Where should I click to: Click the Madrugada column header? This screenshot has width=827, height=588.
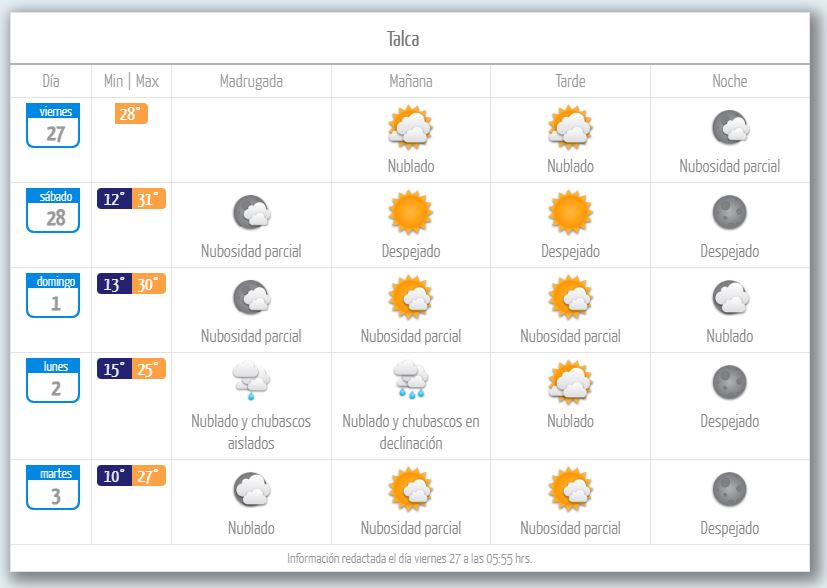tap(251, 81)
